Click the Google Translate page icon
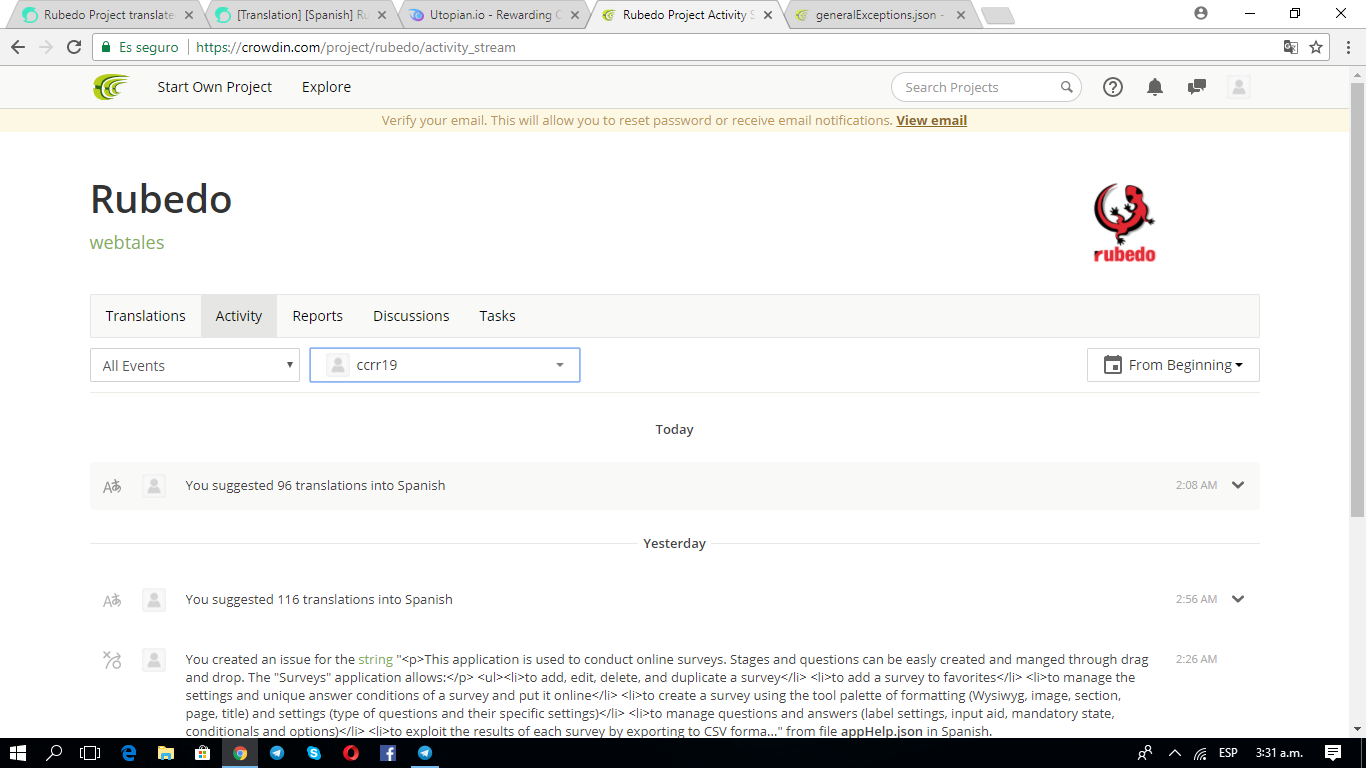The image size is (1366, 768). click(1291, 47)
